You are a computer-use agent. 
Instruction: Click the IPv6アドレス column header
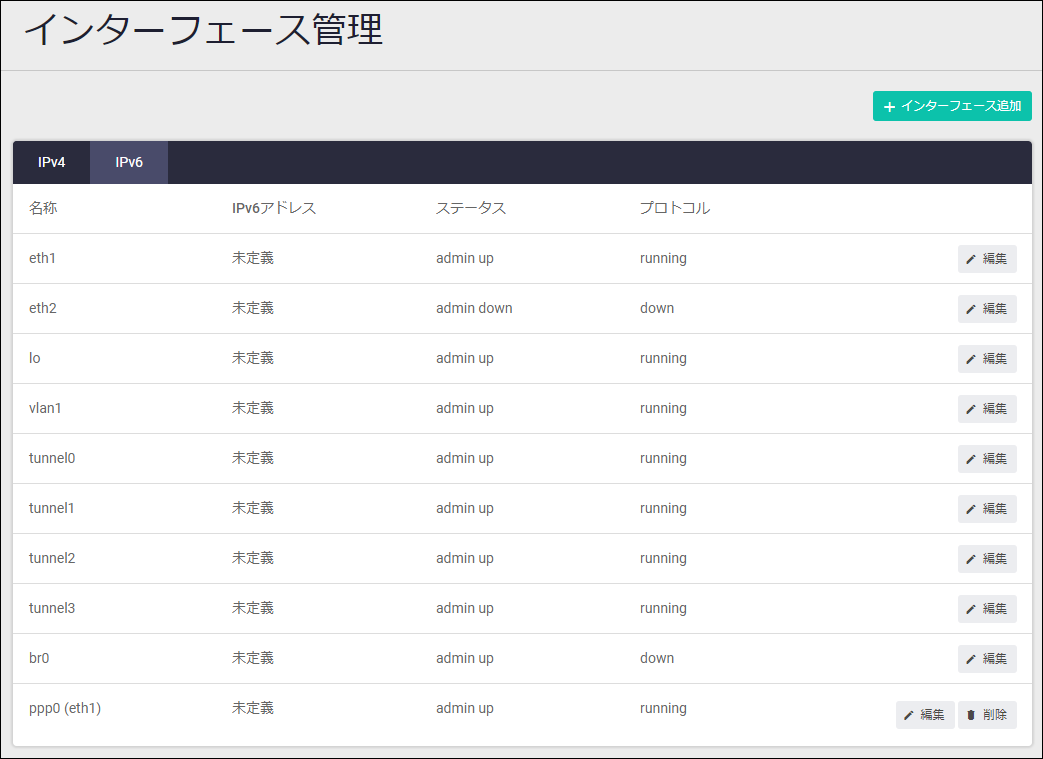274,208
